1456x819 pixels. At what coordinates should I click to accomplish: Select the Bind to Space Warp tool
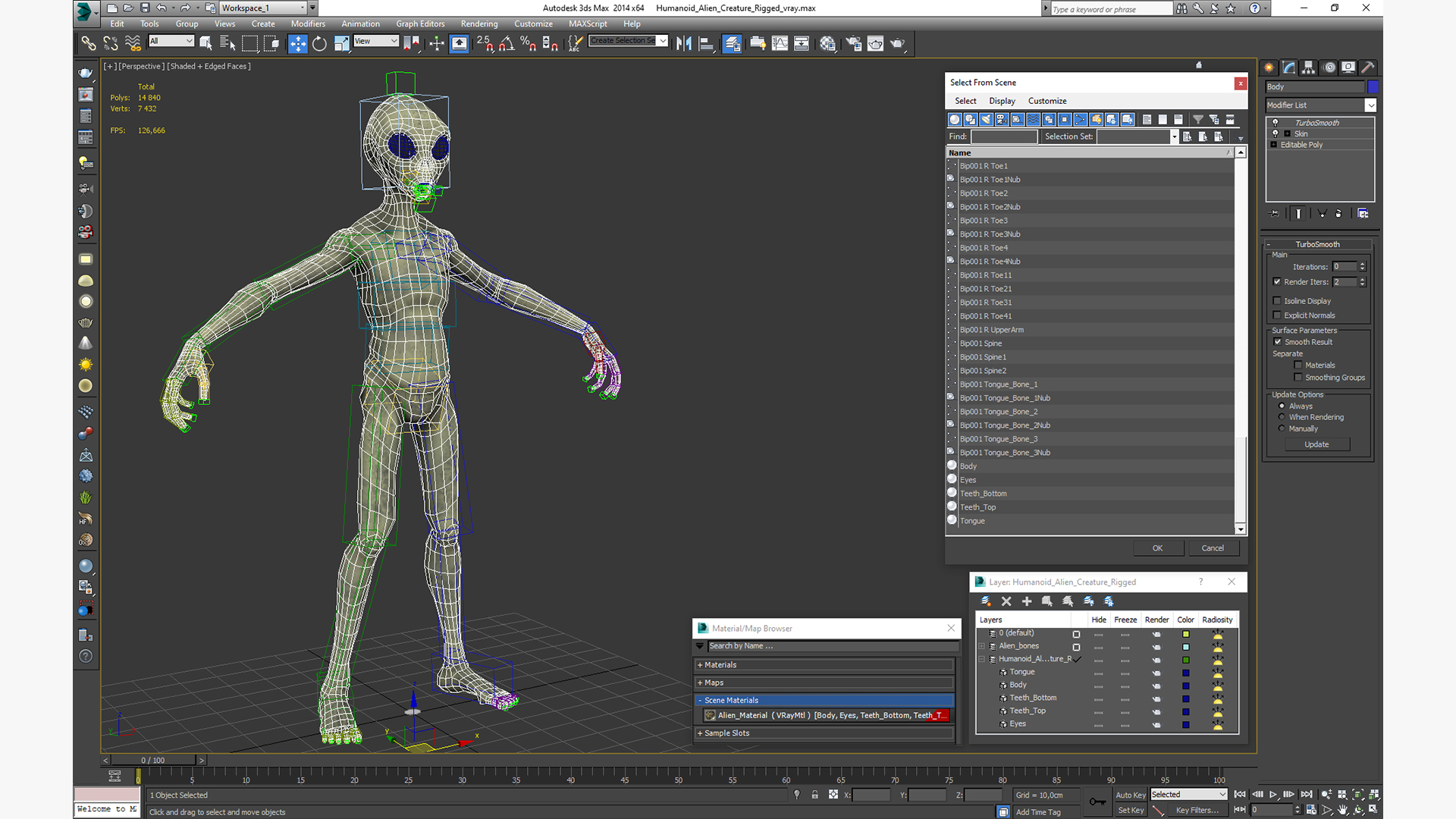(x=133, y=44)
